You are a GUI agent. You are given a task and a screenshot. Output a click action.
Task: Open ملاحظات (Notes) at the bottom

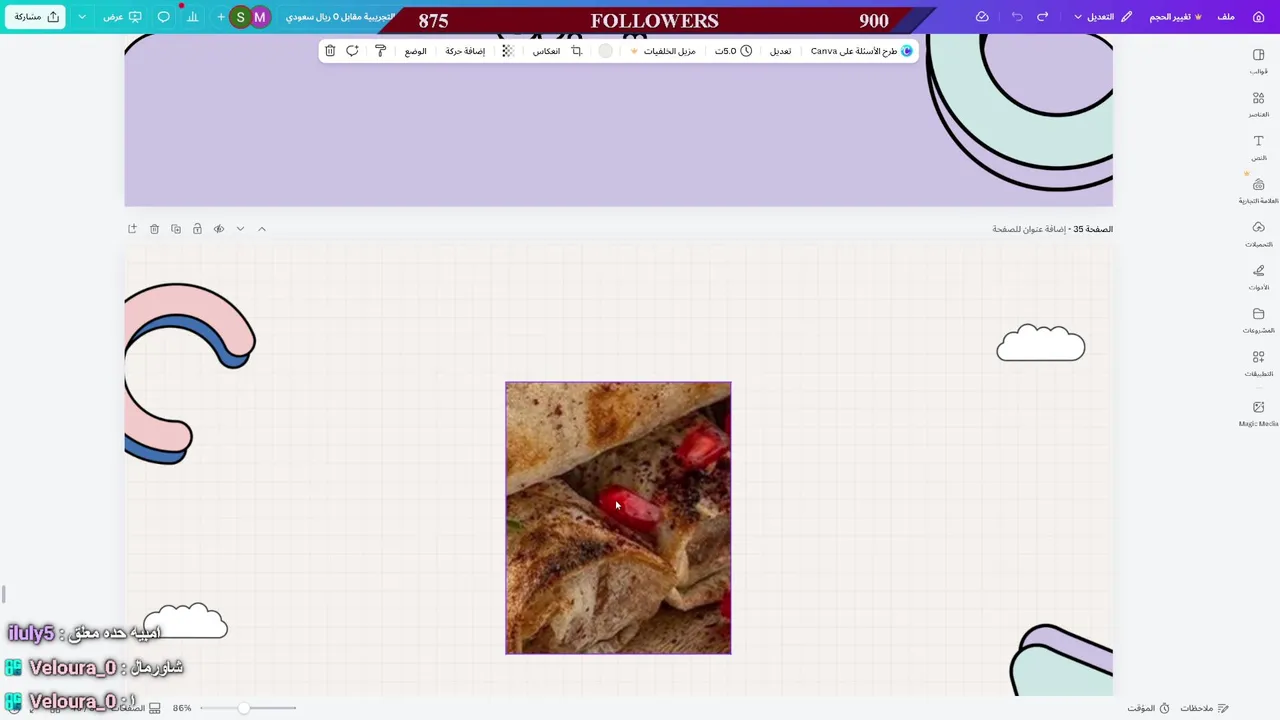1204,708
